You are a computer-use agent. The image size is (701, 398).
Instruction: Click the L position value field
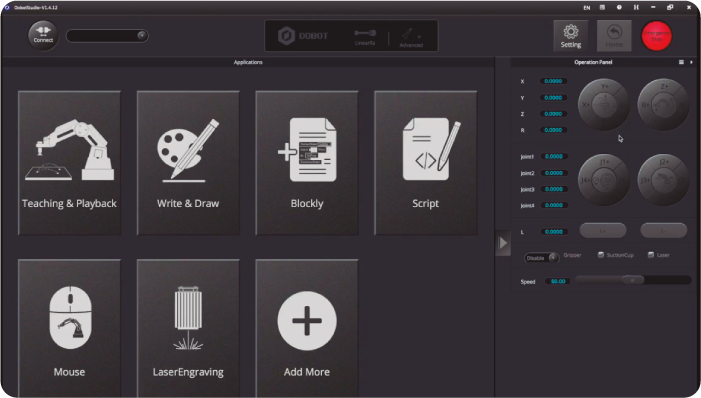554,232
